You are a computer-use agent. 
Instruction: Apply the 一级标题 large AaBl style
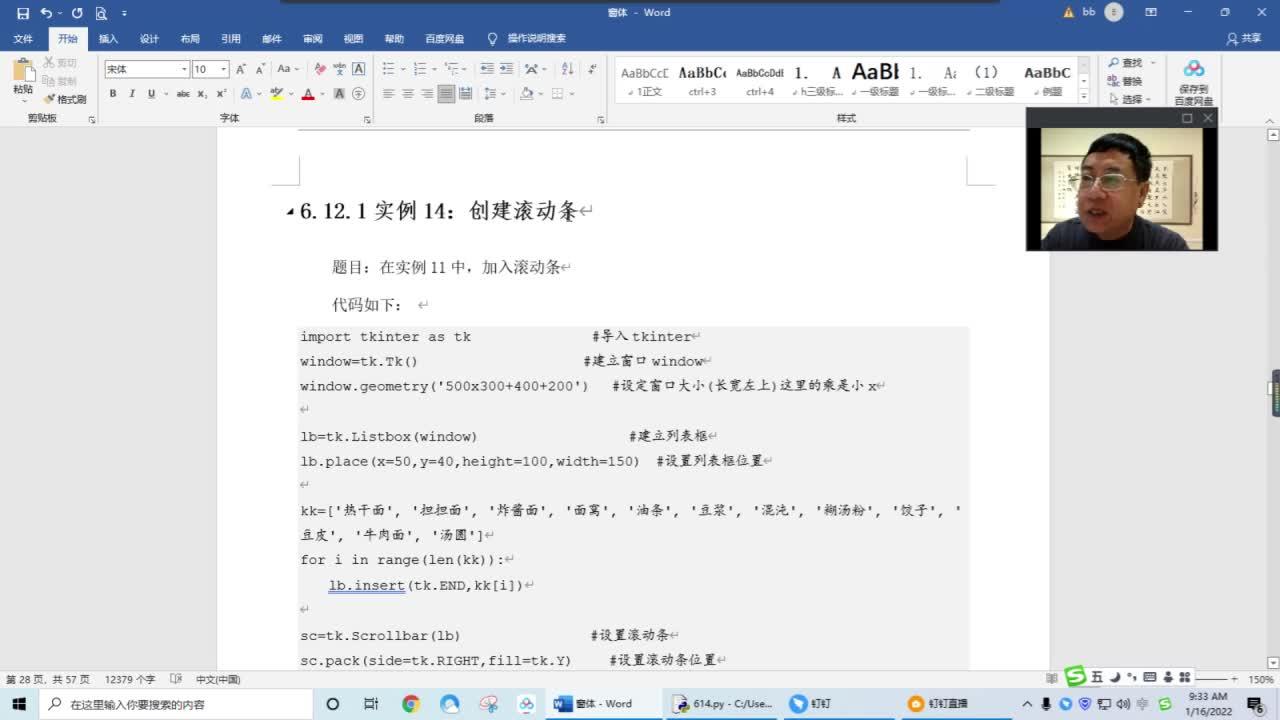pyautogui.click(x=875, y=79)
